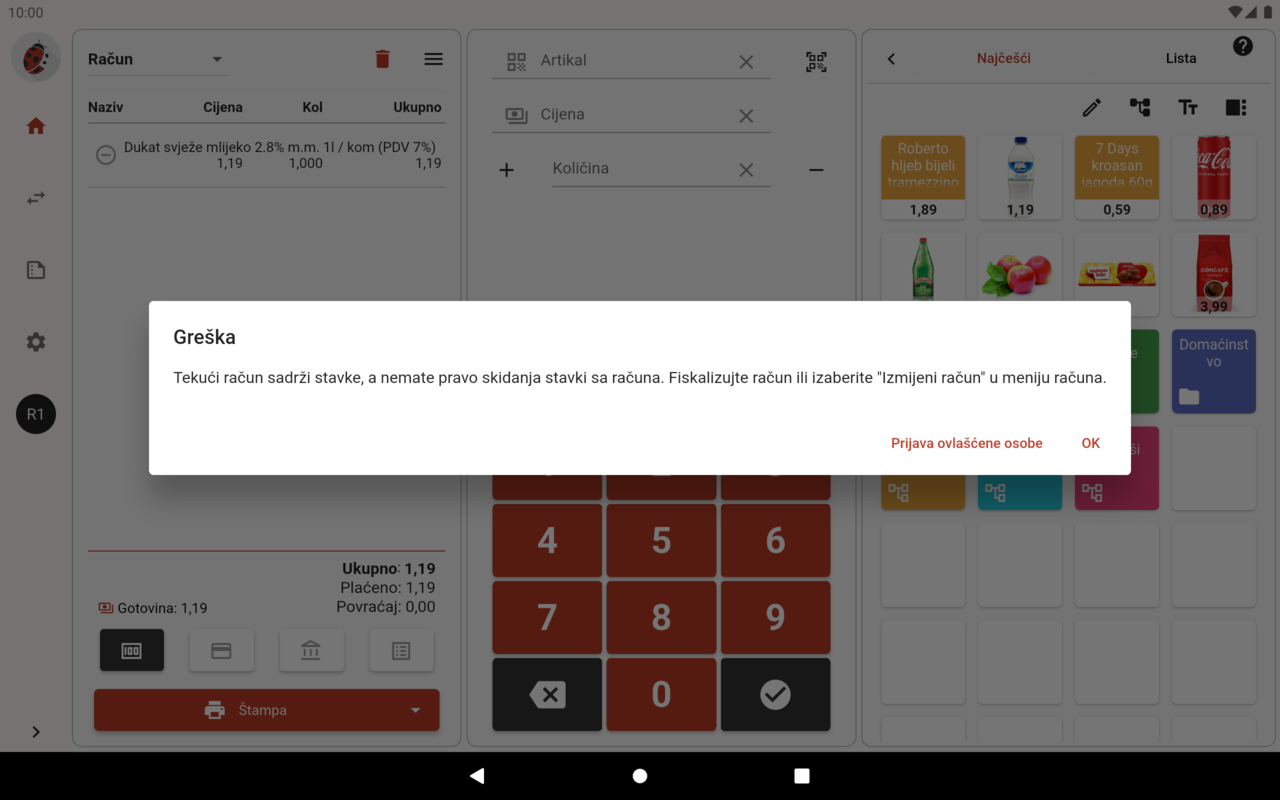Add the Doncafe product priced 3,99
The height and width of the screenshot is (800, 1280).
[1213, 274]
